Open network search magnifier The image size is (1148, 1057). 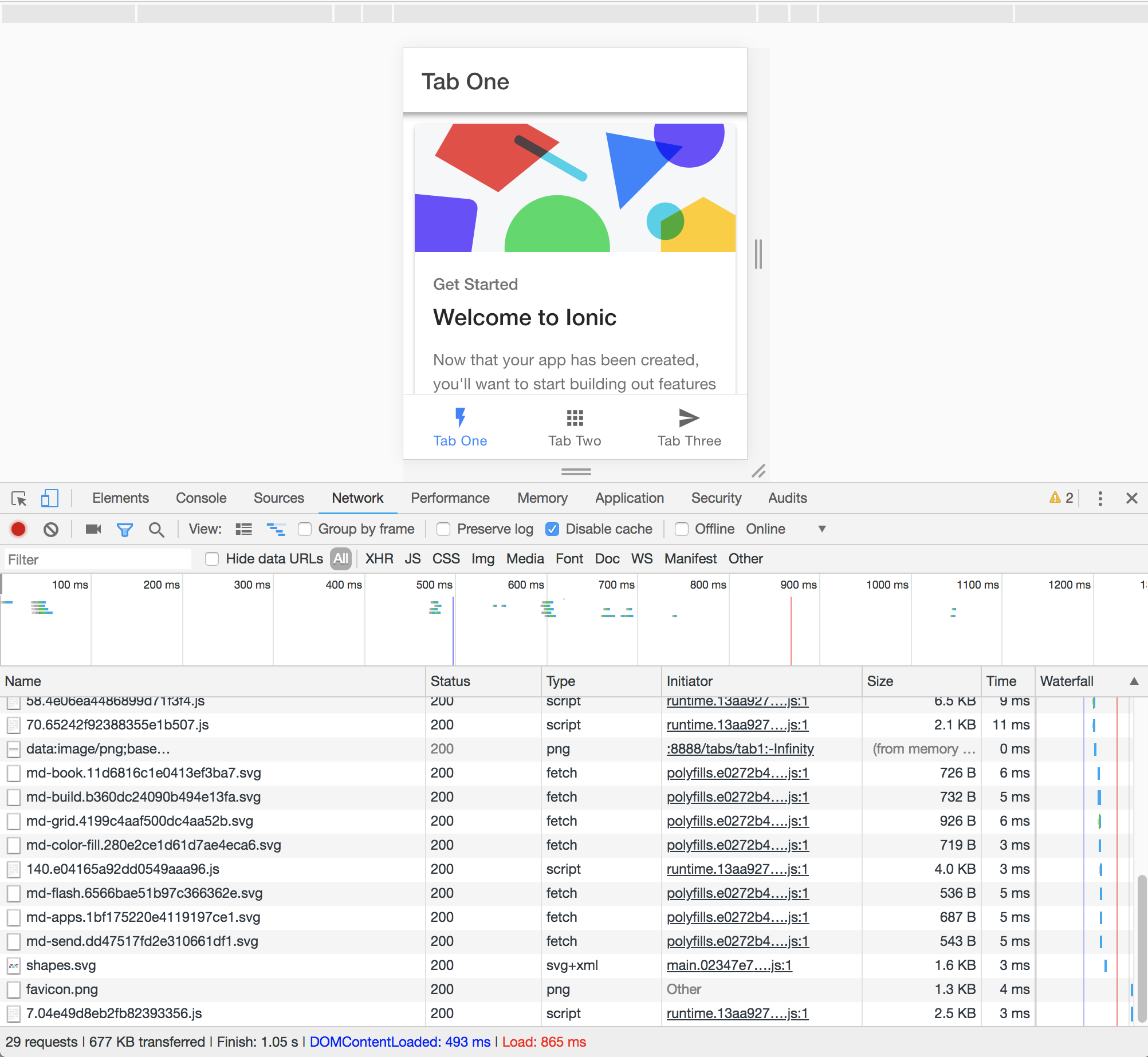click(156, 529)
